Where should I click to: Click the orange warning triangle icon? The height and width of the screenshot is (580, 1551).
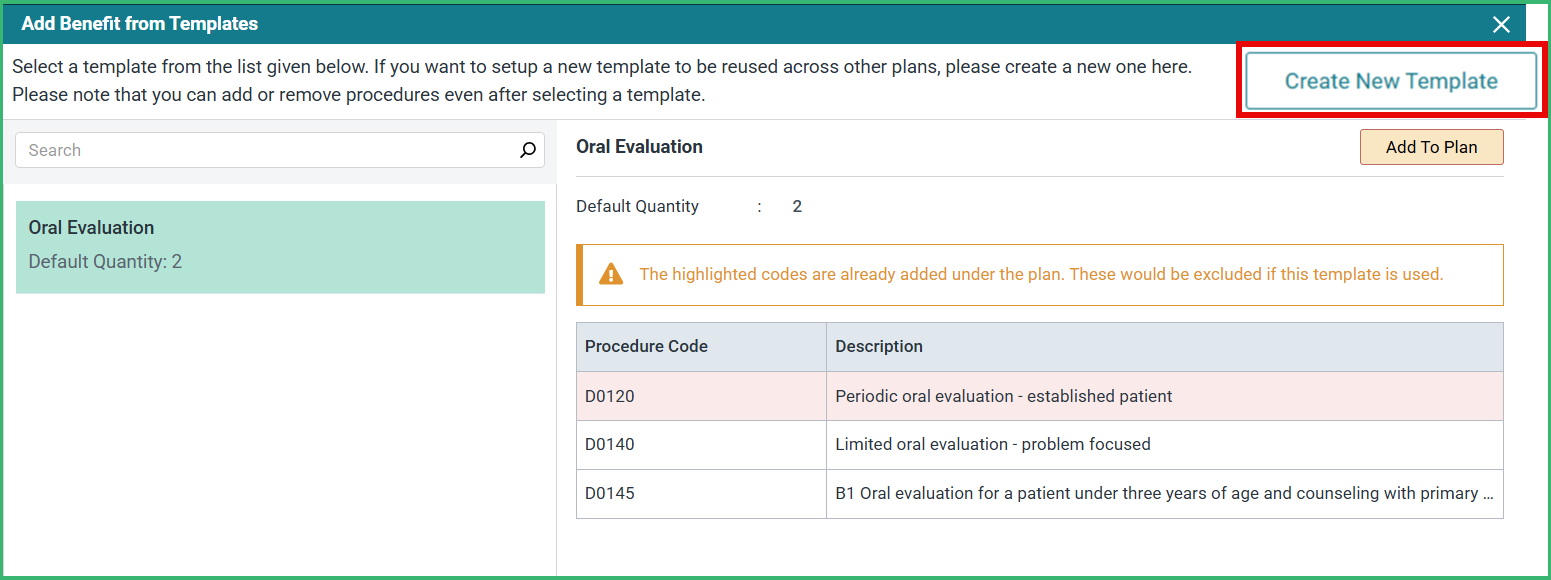[611, 274]
